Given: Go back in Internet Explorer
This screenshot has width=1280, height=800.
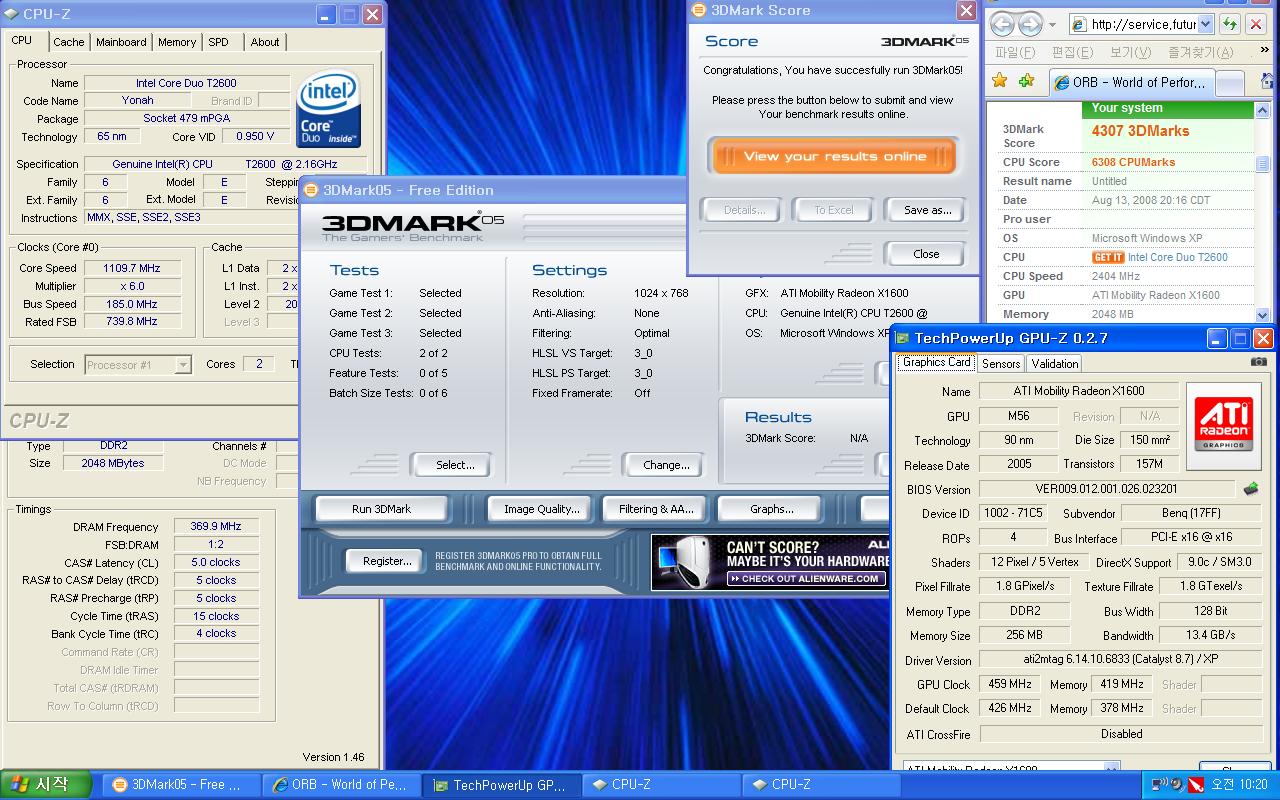Looking at the screenshot, I should pos(1002,24).
